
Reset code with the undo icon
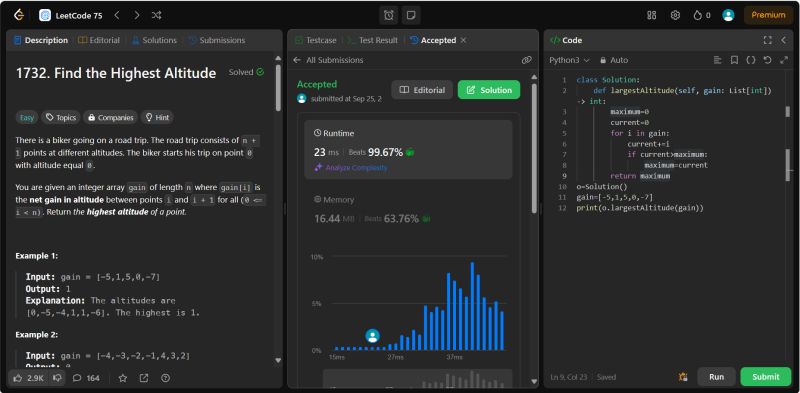pos(767,60)
